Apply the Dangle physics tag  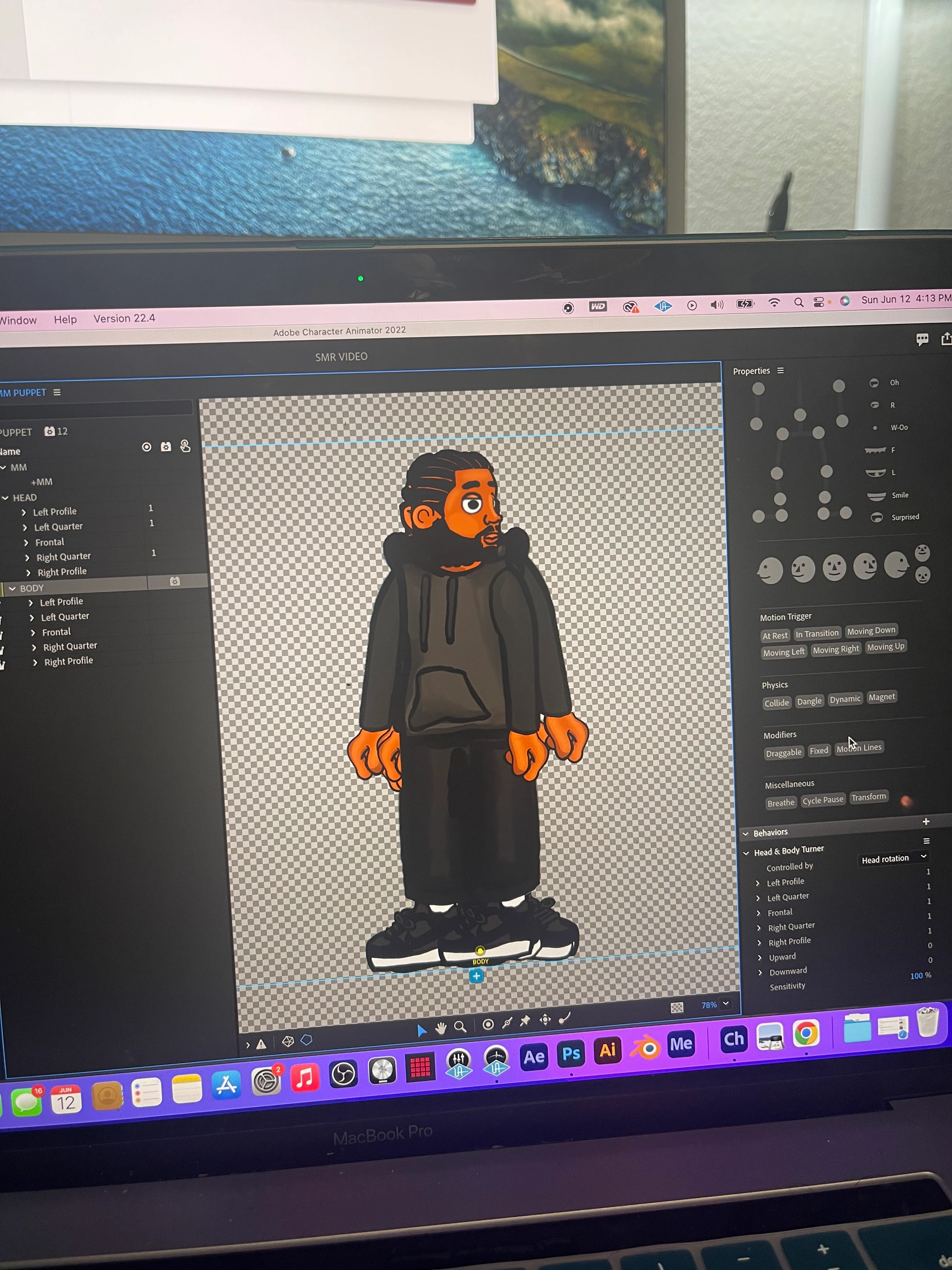[809, 701]
